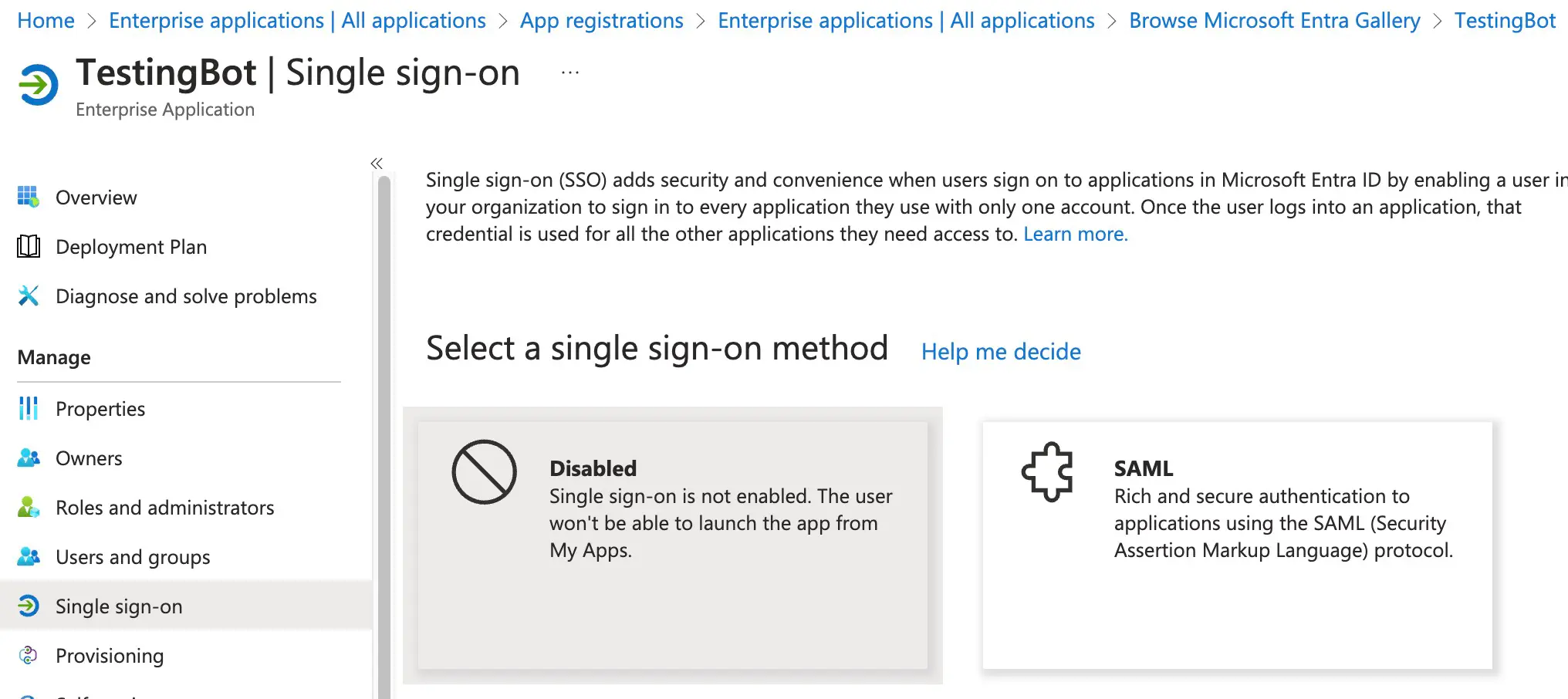This screenshot has width=1568, height=699.
Task: Select the Disabled sign-on method card
Action: pyautogui.click(x=673, y=545)
